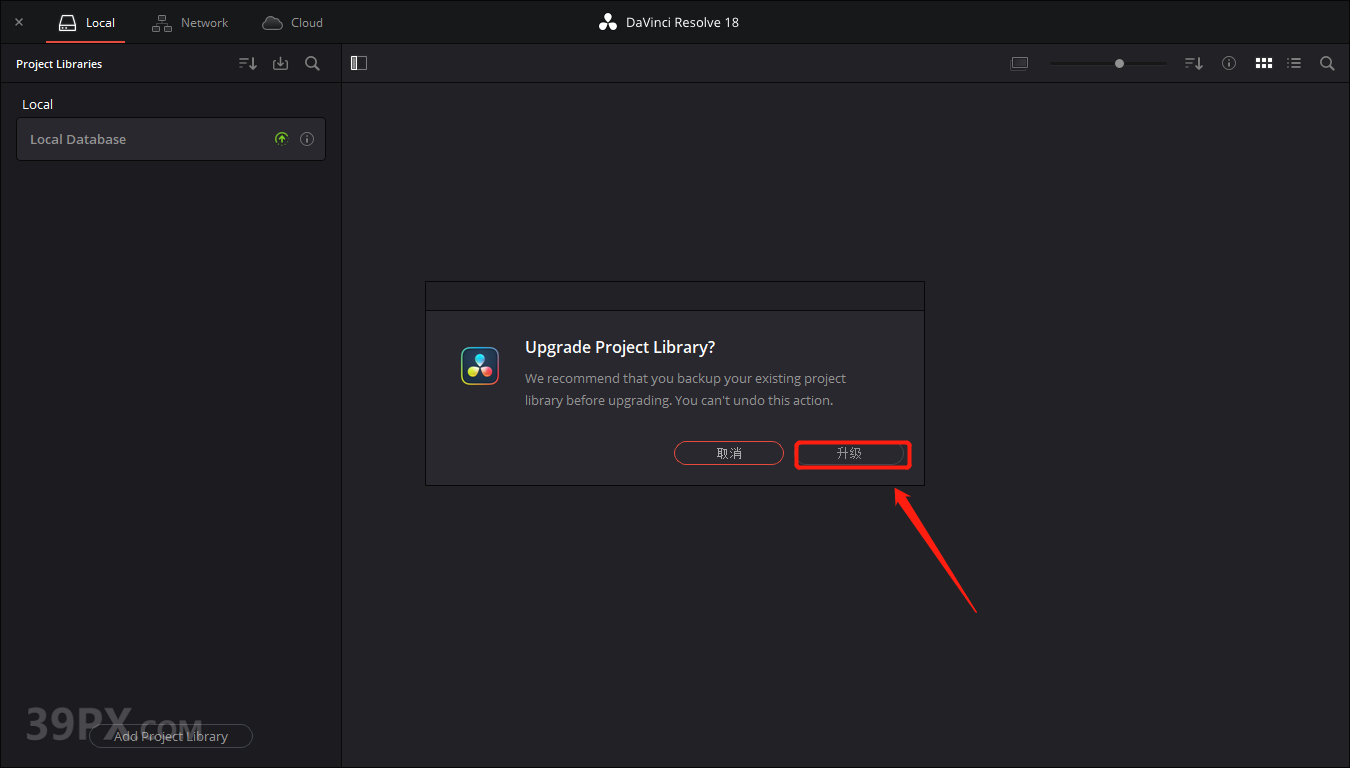Image resolution: width=1350 pixels, height=768 pixels.
Task: Click the DaVinci Resolve logo in the dialog
Action: point(480,366)
